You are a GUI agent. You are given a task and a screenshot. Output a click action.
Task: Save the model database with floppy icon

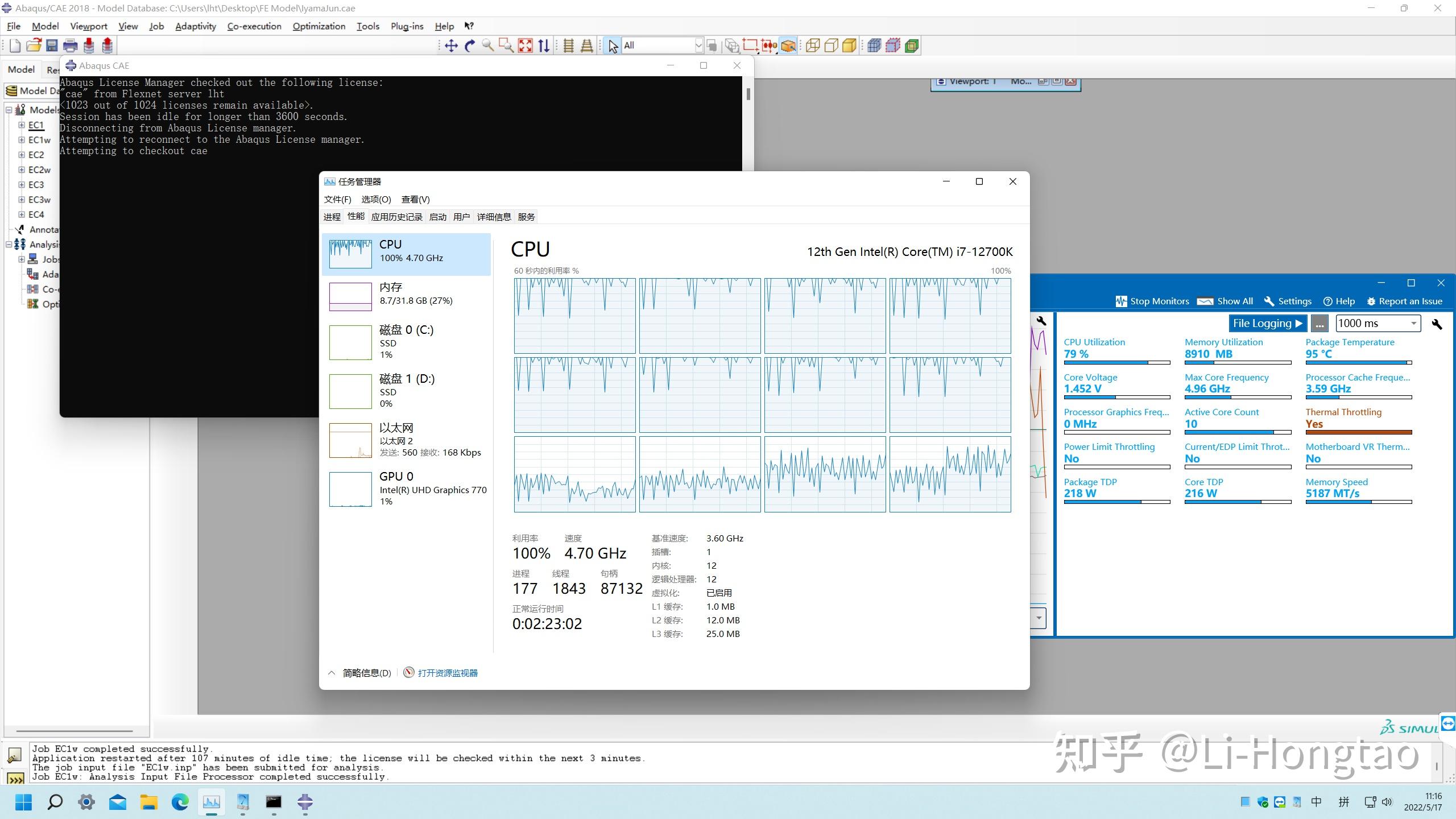(52, 45)
